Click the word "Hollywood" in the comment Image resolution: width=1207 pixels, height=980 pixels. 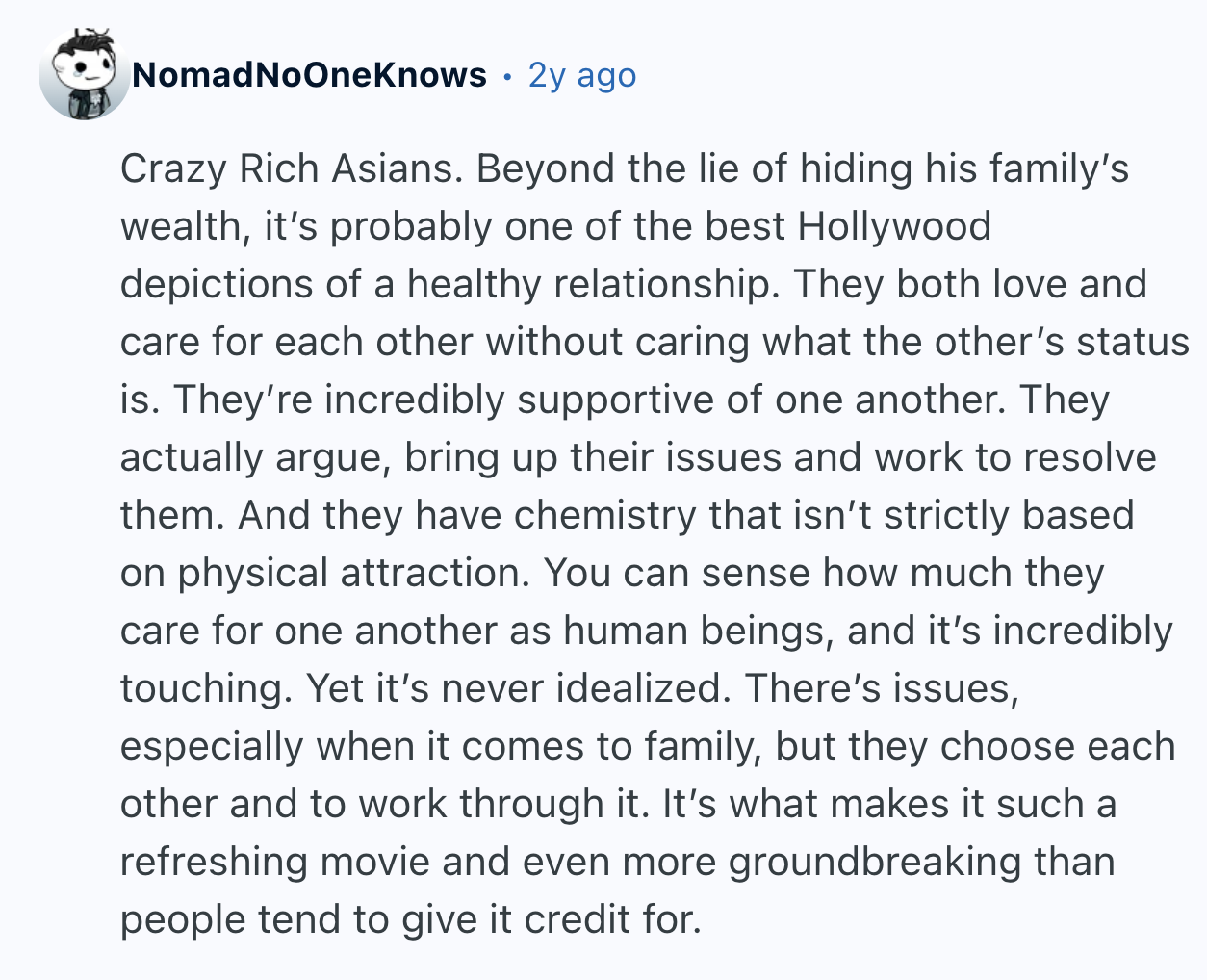point(894,226)
